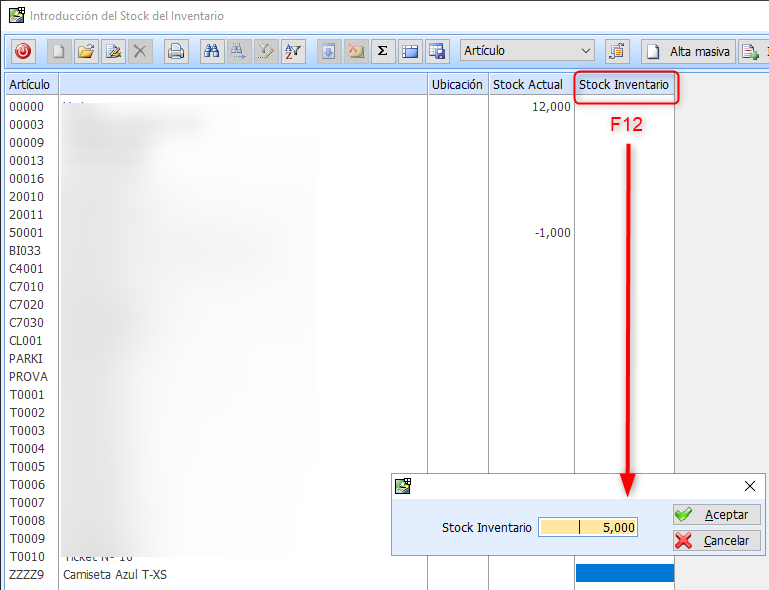Click the red power exit icon
The width and height of the screenshot is (769, 590).
click(x=23, y=51)
